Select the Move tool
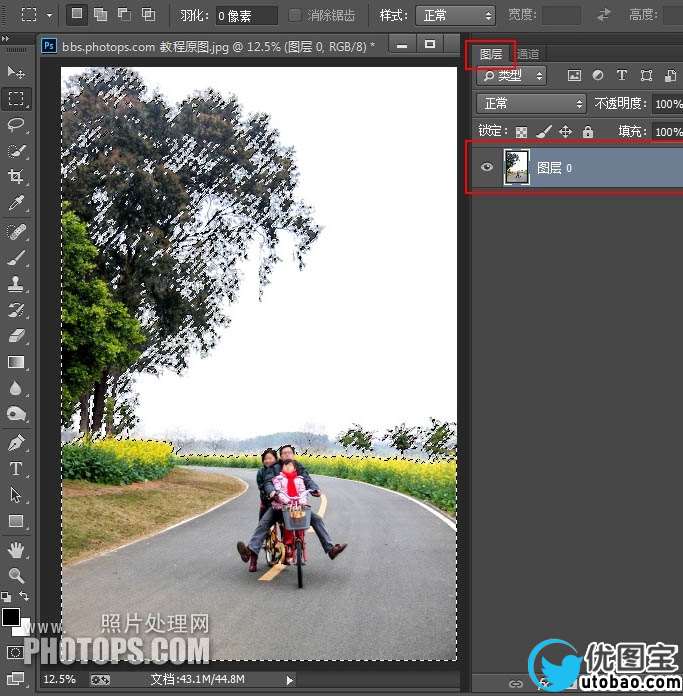This screenshot has width=683, height=696. pos(16,72)
